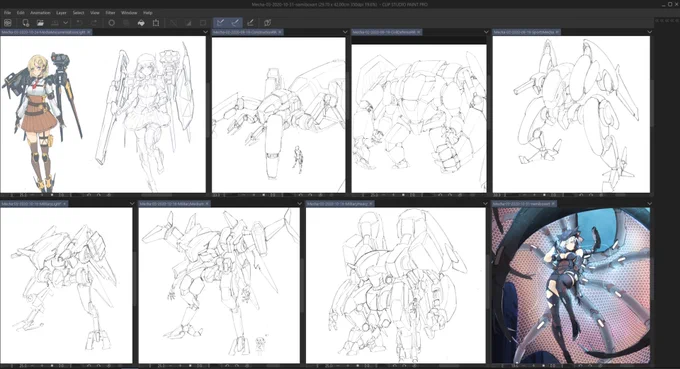The image size is (680, 369).
Task: Open the Select menu
Action: tap(78, 13)
